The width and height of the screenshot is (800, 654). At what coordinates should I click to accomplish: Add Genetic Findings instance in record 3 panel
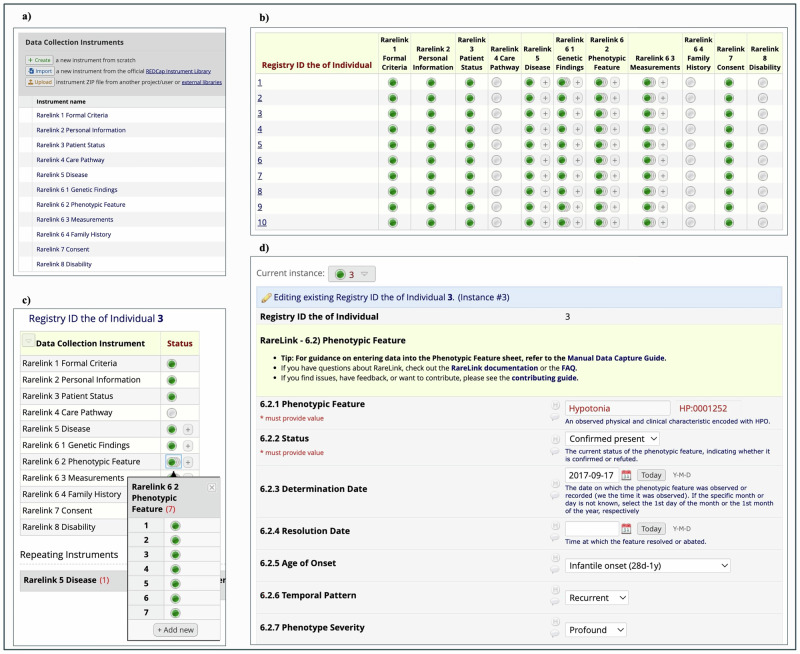point(188,446)
